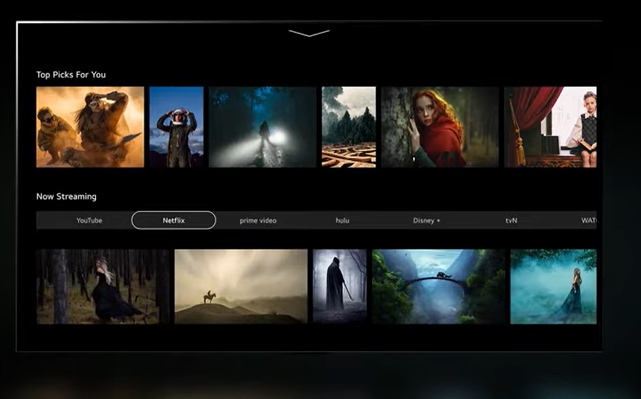Play the woman in black dress thumbnail

103,287
